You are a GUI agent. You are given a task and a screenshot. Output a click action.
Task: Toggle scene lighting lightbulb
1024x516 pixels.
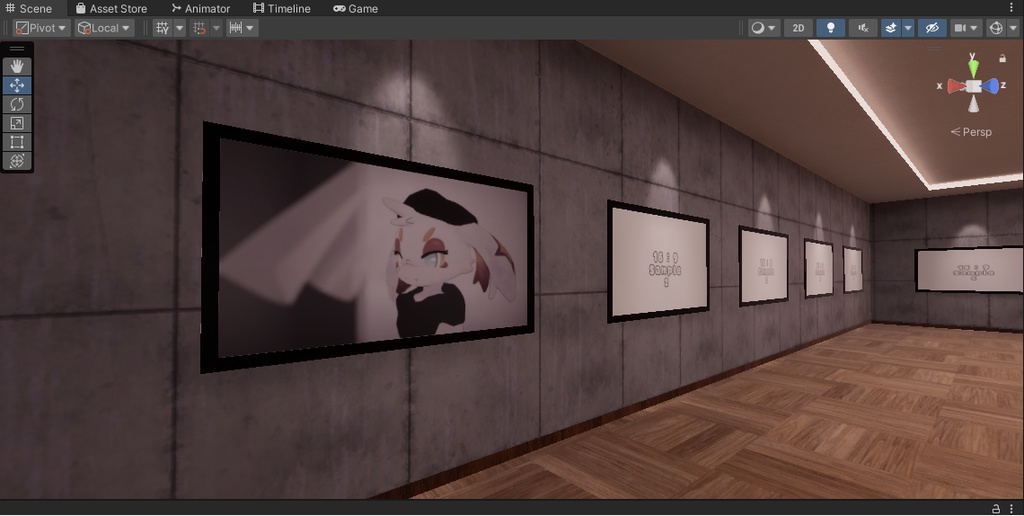[x=831, y=28]
